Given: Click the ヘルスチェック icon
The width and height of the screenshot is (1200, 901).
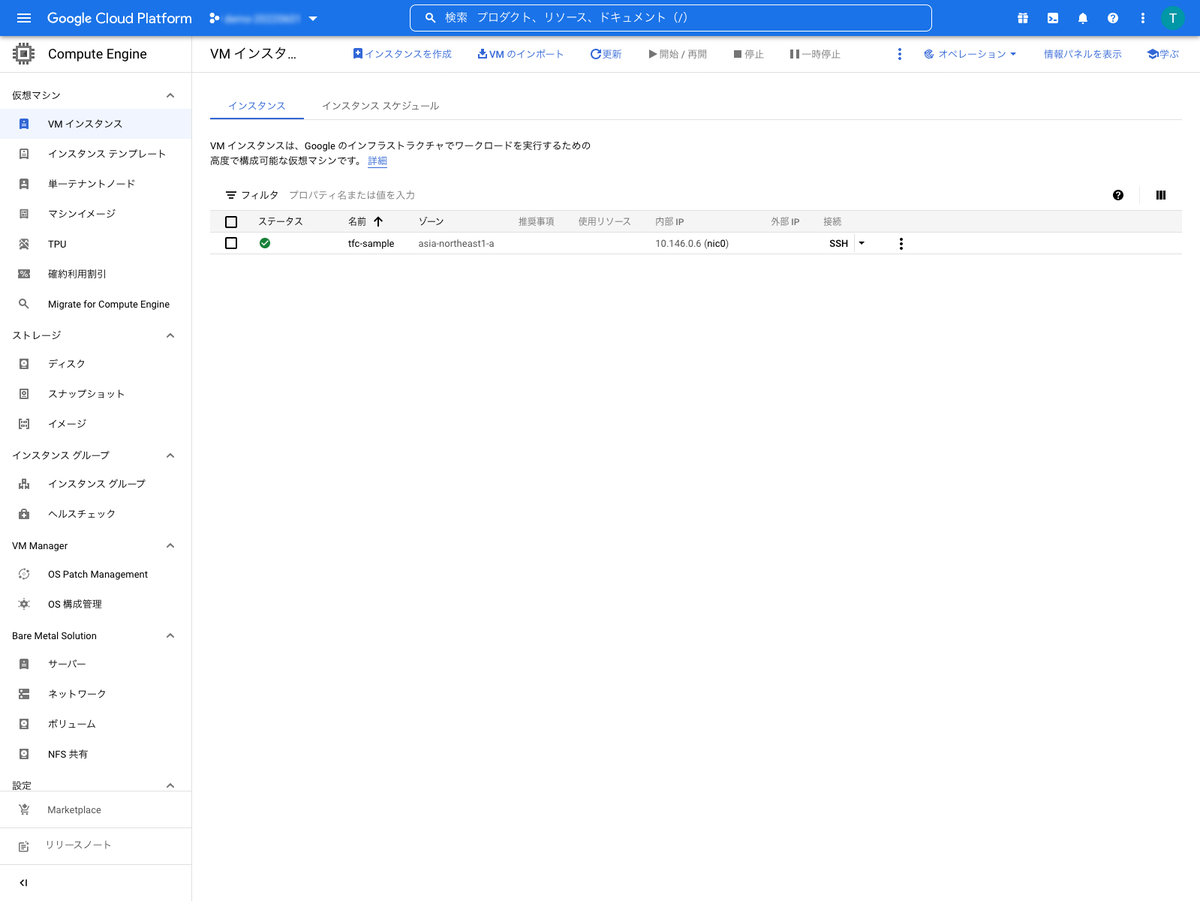Looking at the screenshot, I should pos(24,514).
